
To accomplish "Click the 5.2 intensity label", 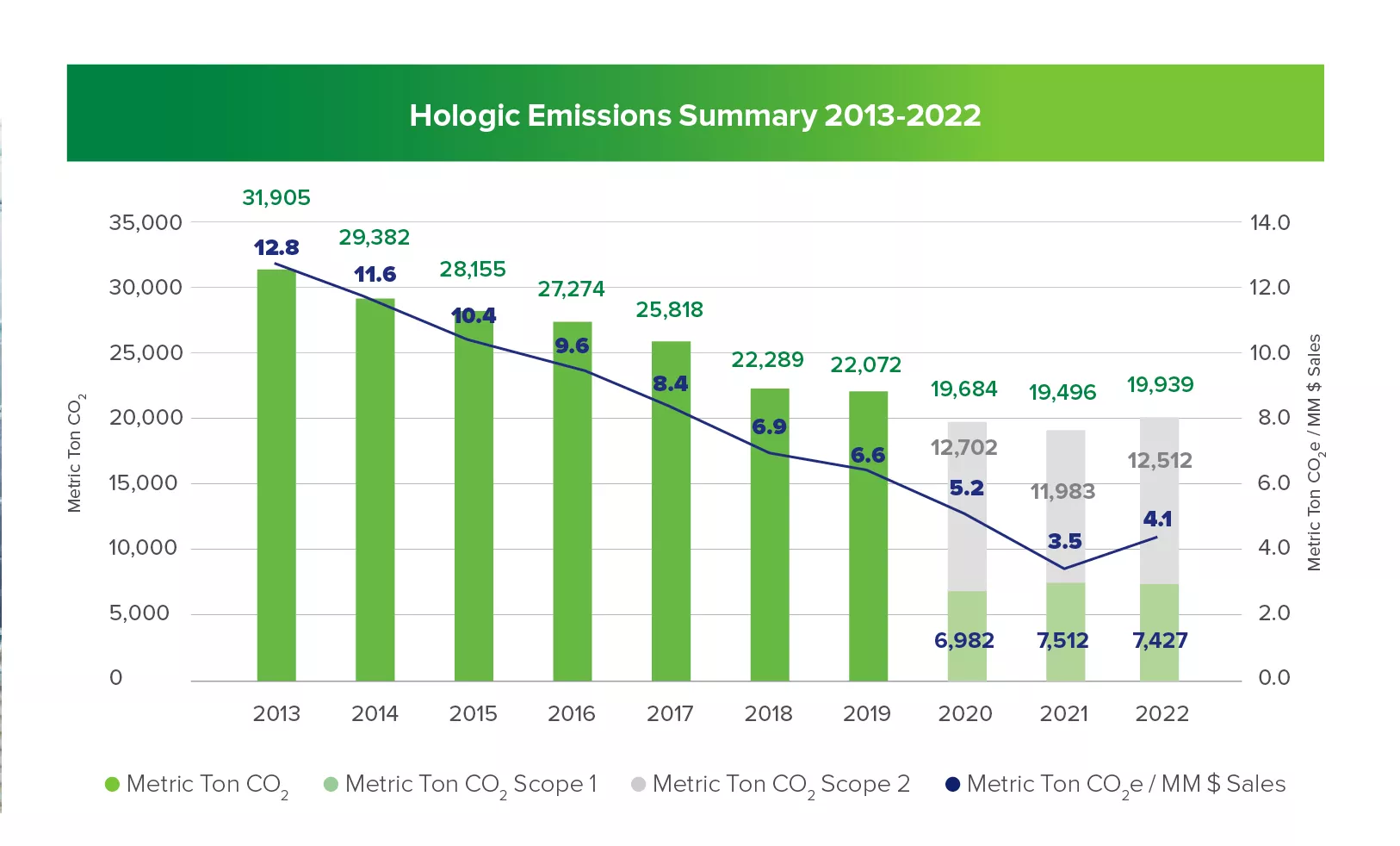I will (967, 488).
